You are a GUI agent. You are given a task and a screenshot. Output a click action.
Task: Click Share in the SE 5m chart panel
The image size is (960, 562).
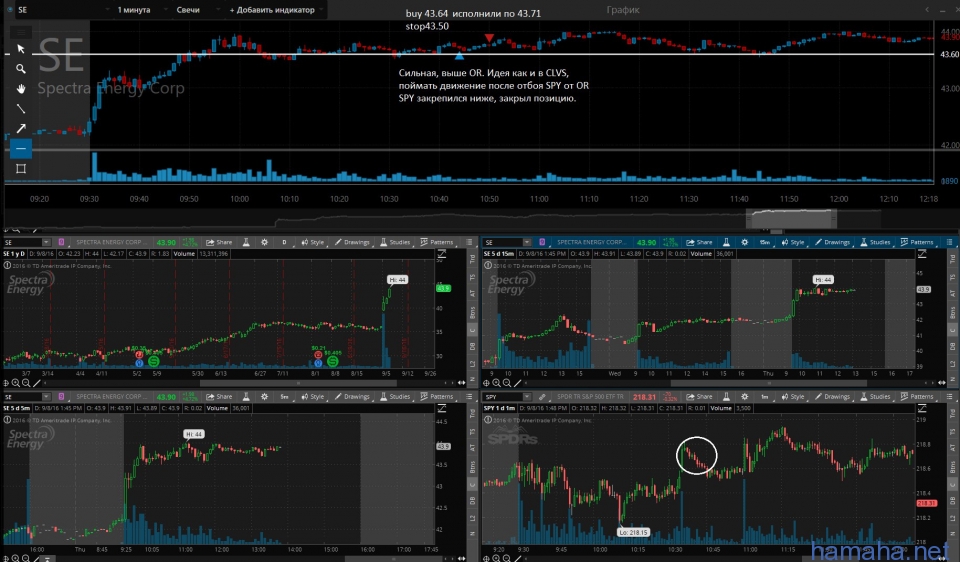(x=219, y=397)
